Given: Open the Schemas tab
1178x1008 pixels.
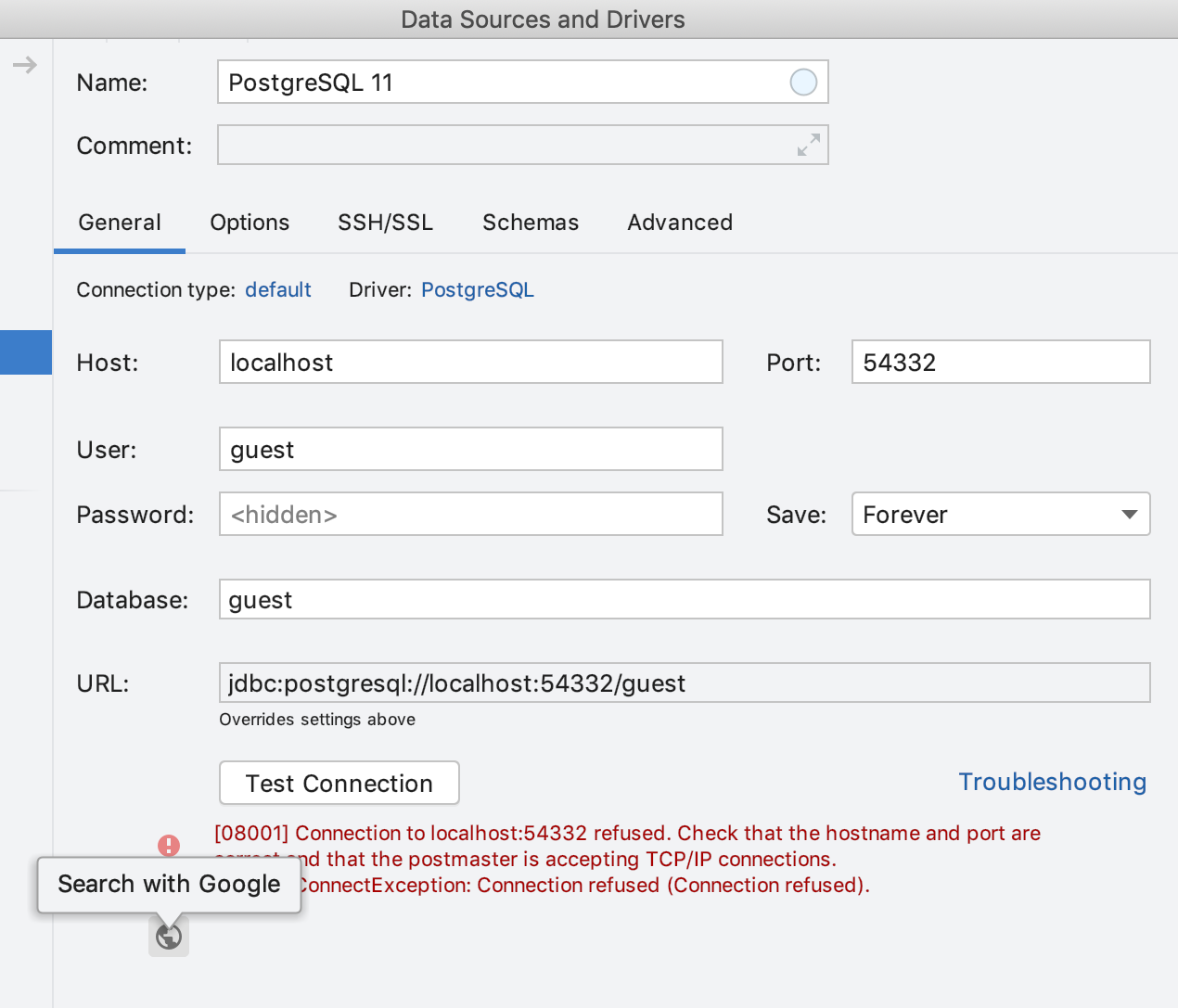Looking at the screenshot, I should (x=530, y=223).
